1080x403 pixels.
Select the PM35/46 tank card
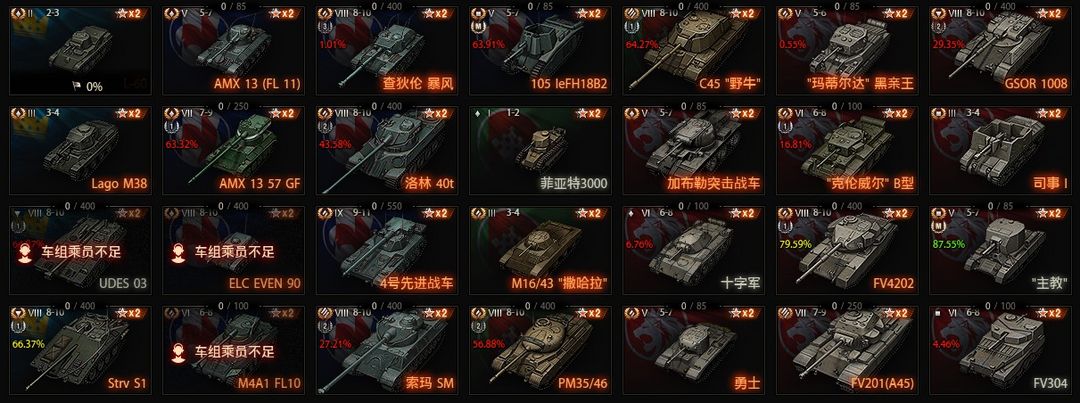(540, 350)
